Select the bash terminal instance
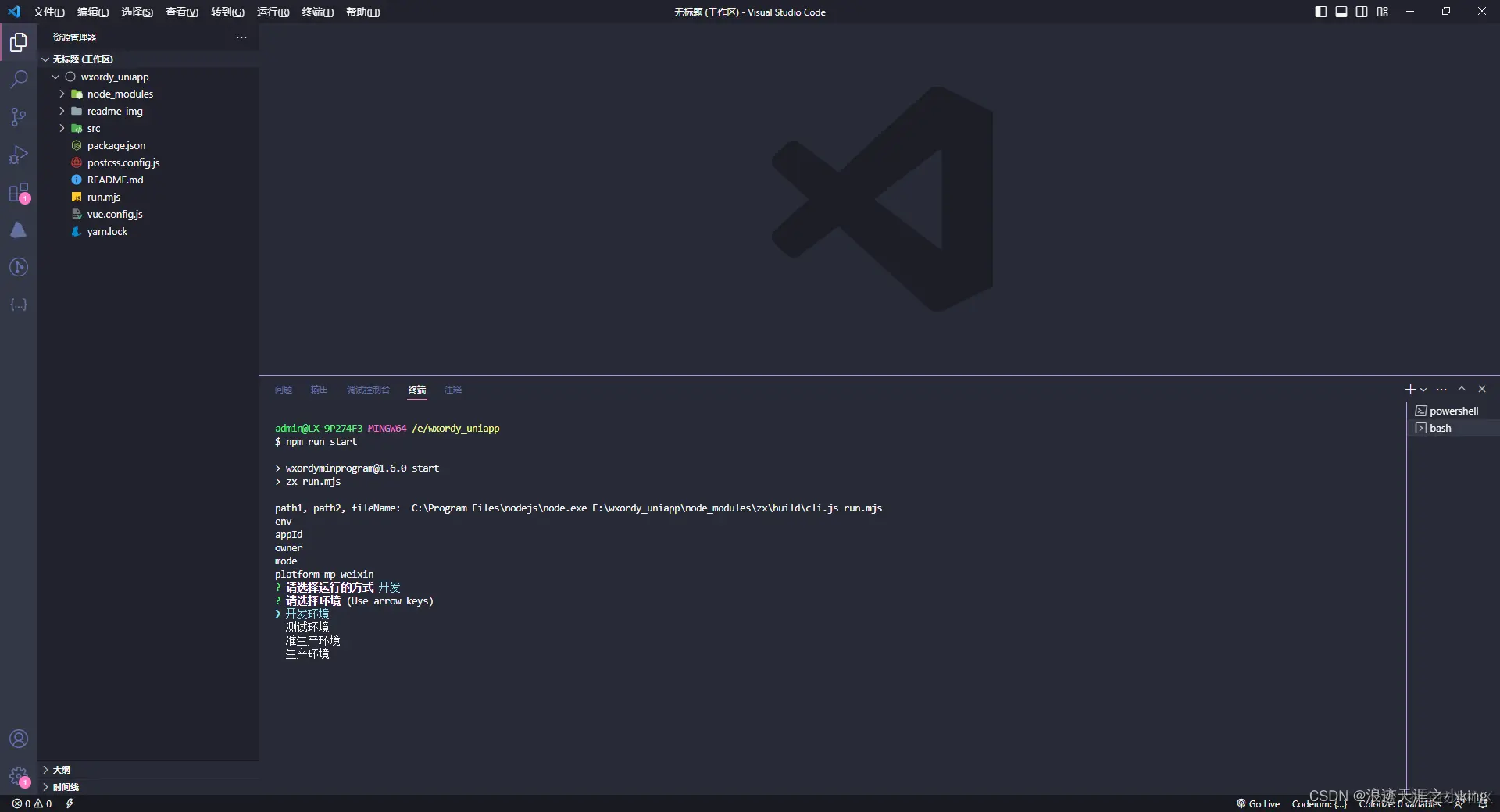This screenshot has width=1500, height=812. tap(1453, 428)
